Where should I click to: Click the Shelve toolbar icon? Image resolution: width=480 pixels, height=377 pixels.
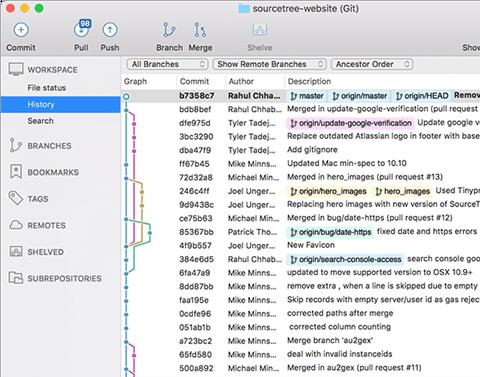pyautogui.click(x=260, y=30)
